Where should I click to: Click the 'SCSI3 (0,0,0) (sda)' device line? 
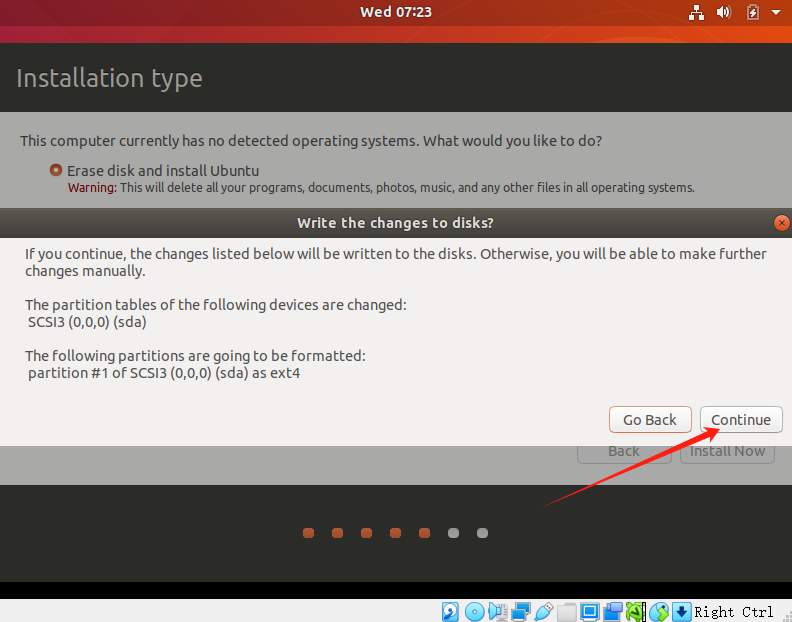(x=87, y=322)
